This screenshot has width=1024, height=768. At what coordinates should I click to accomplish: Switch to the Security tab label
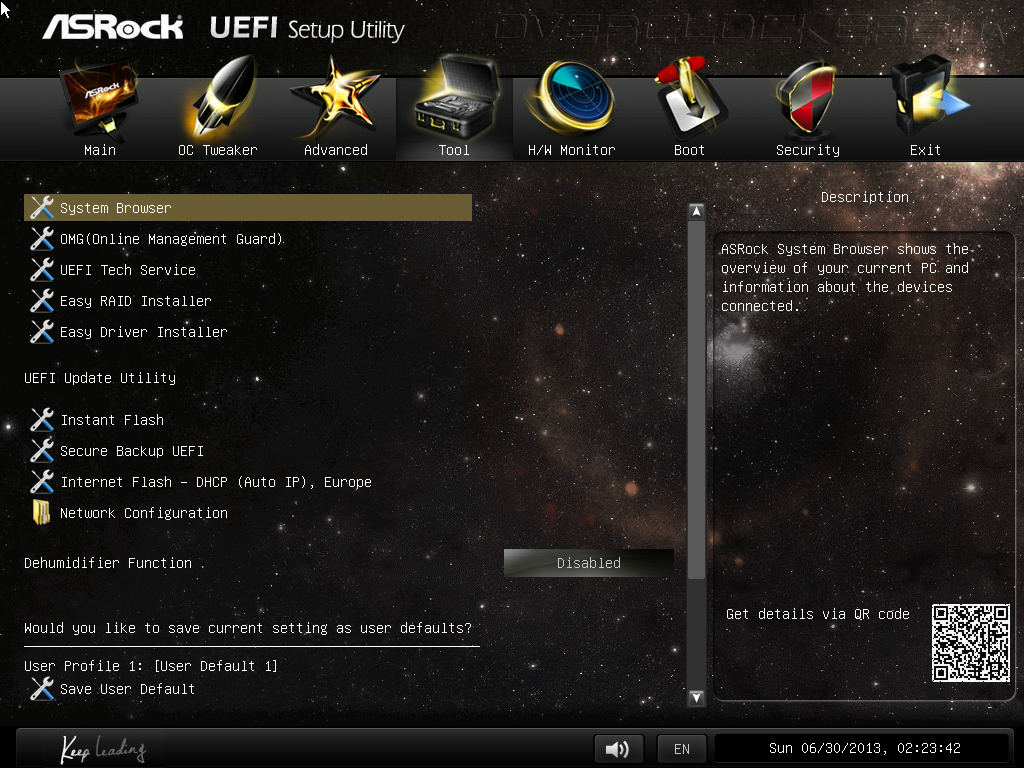click(x=808, y=150)
